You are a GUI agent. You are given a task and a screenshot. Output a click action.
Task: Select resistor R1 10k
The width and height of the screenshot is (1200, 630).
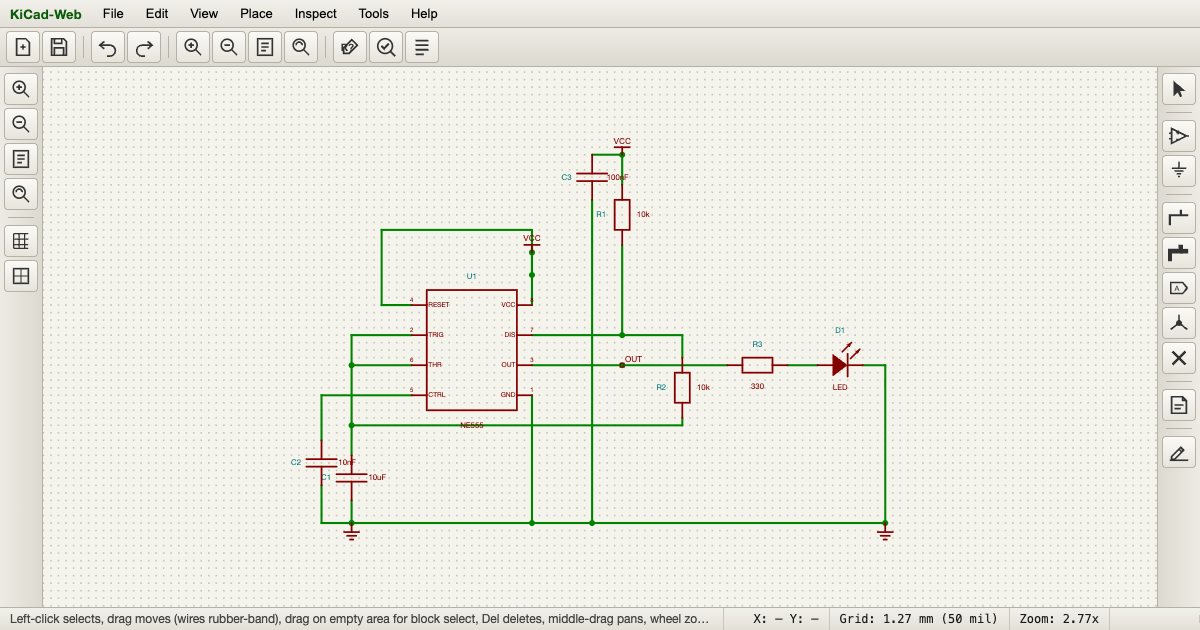click(622, 215)
